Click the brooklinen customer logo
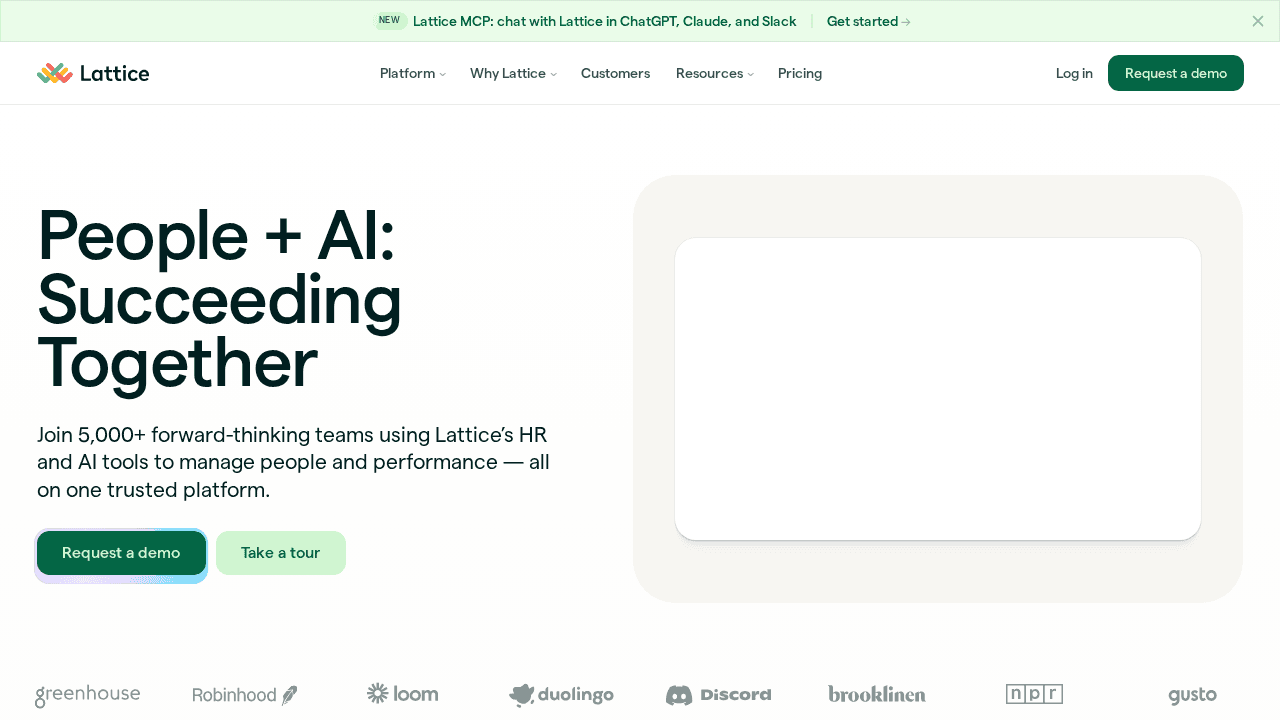The width and height of the screenshot is (1280, 720). 877,694
